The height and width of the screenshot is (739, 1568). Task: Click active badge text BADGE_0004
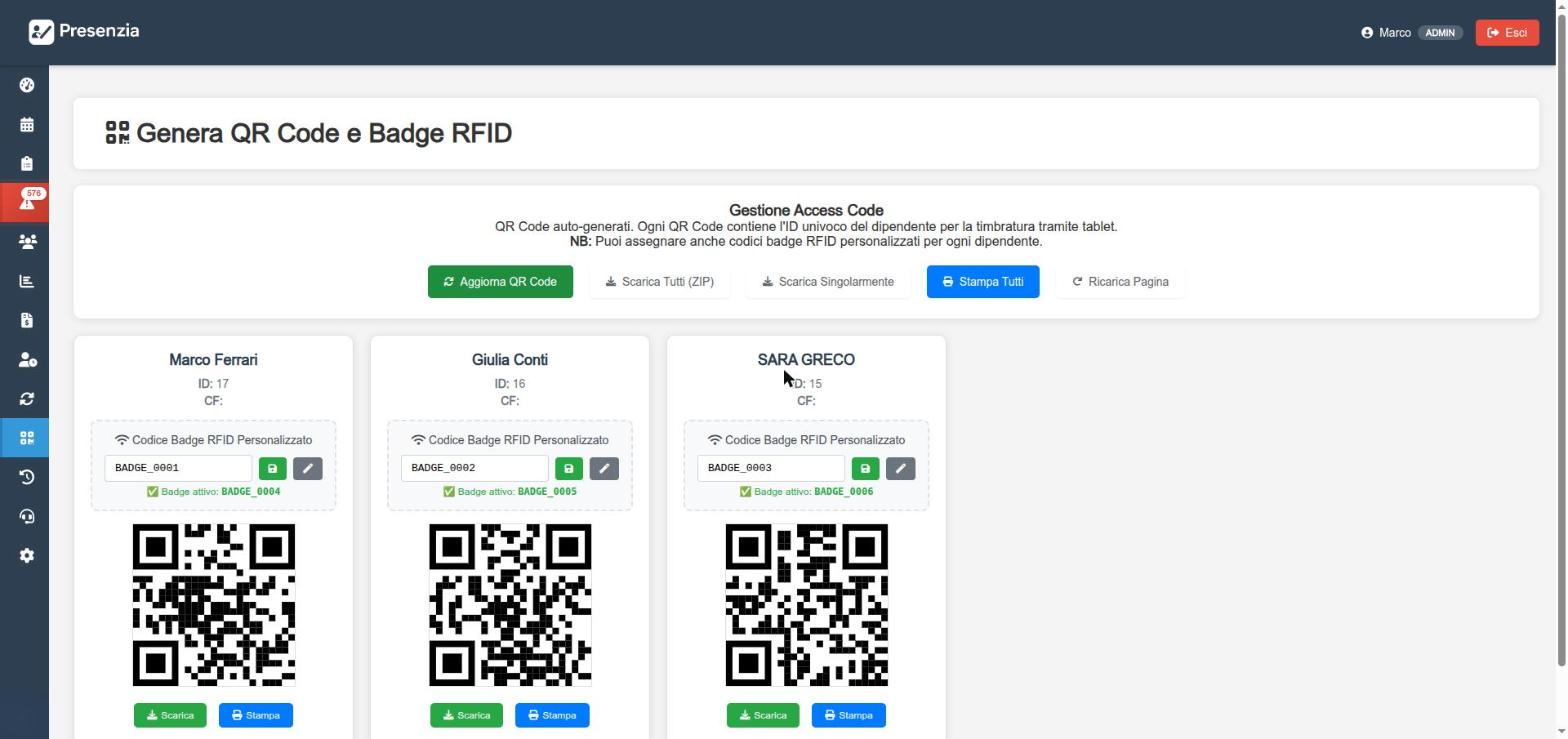(x=251, y=492)
